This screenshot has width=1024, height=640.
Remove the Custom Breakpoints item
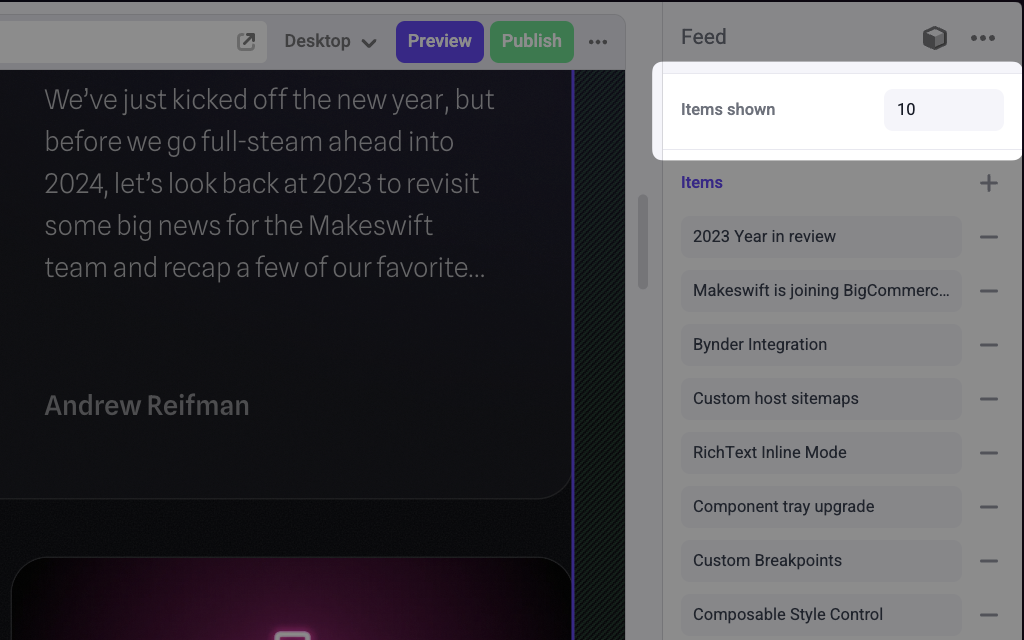click(989, 561)
